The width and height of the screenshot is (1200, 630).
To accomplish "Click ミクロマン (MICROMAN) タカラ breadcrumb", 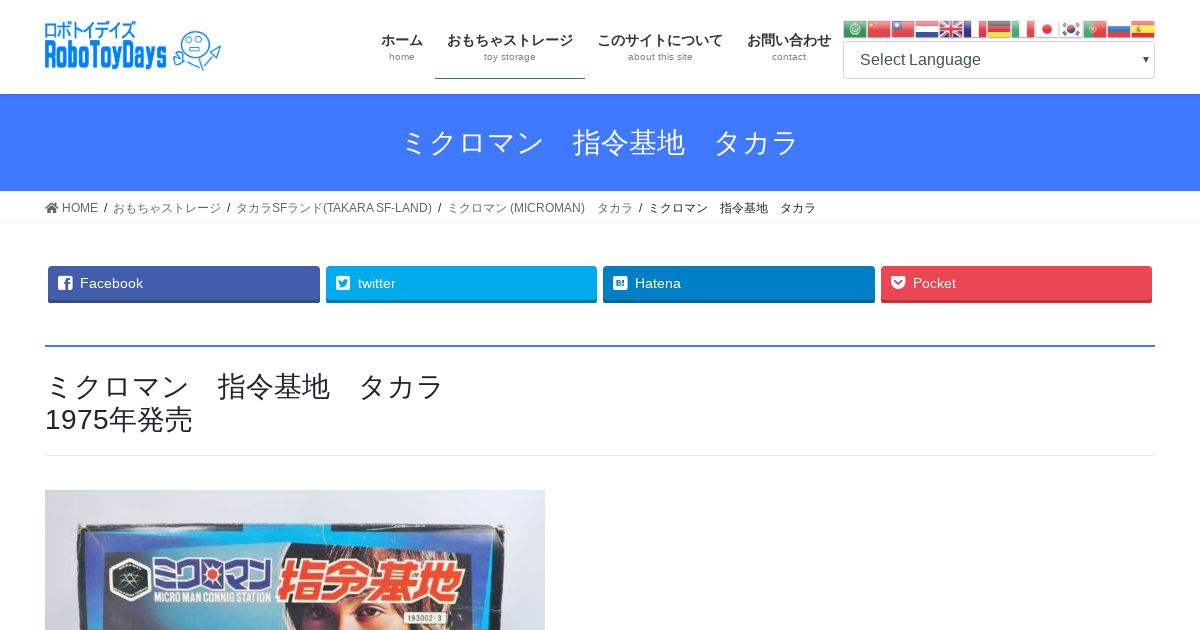I will click(x=540, y=208).
